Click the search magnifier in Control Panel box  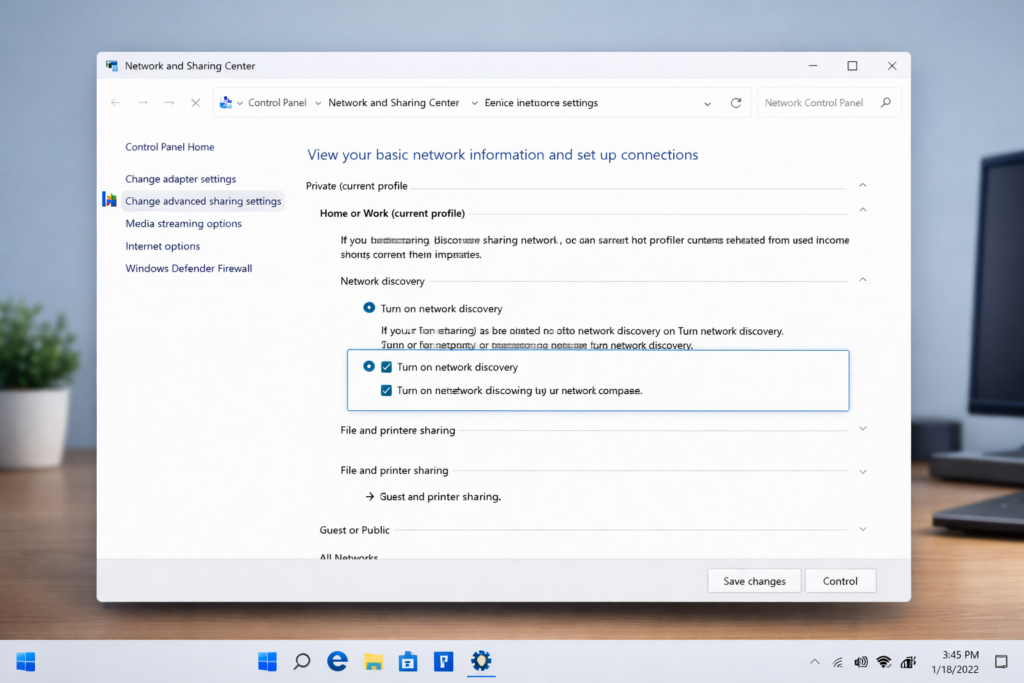click(x=885, y=103)
